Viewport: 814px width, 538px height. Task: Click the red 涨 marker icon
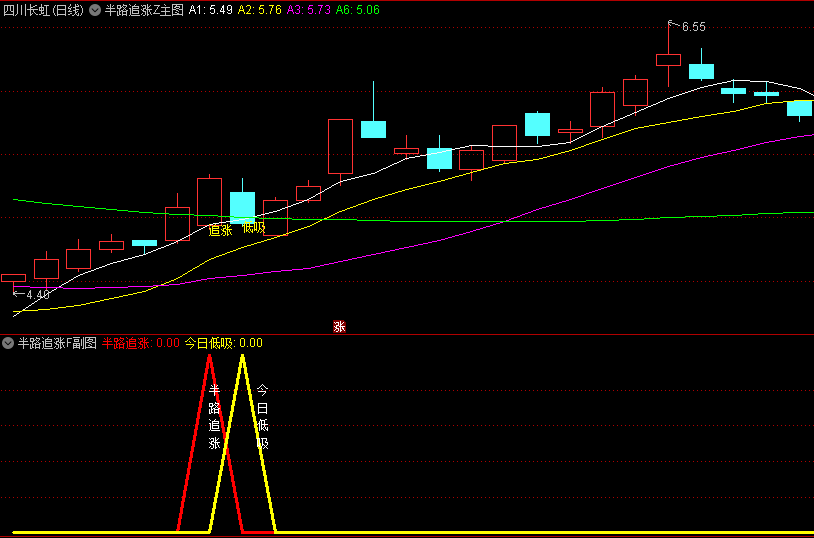(x=339, y=327)
